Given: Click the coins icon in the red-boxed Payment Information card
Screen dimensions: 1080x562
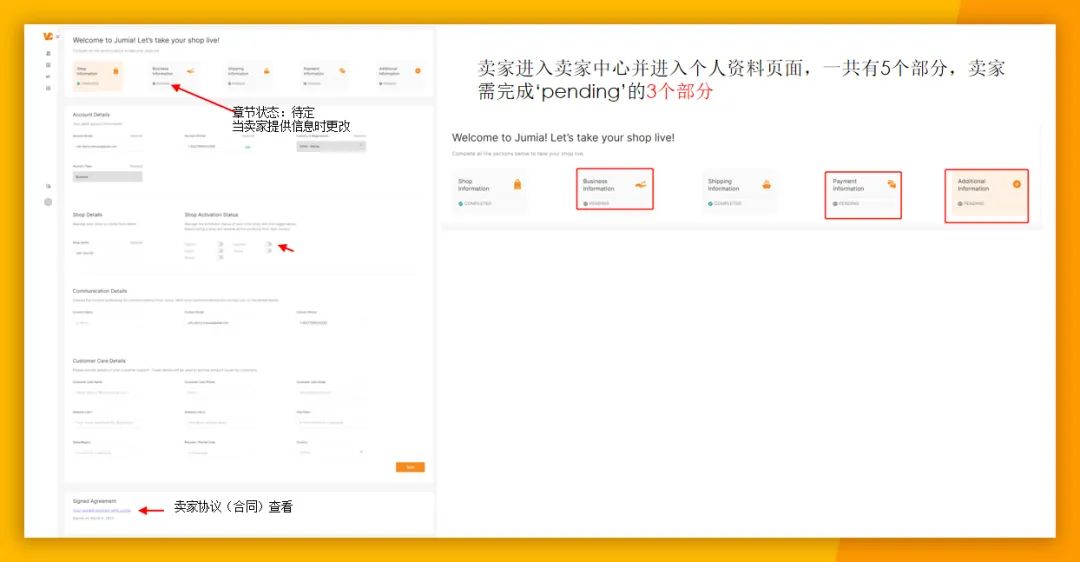Looking at the screenshot, I should click(890, 184).
